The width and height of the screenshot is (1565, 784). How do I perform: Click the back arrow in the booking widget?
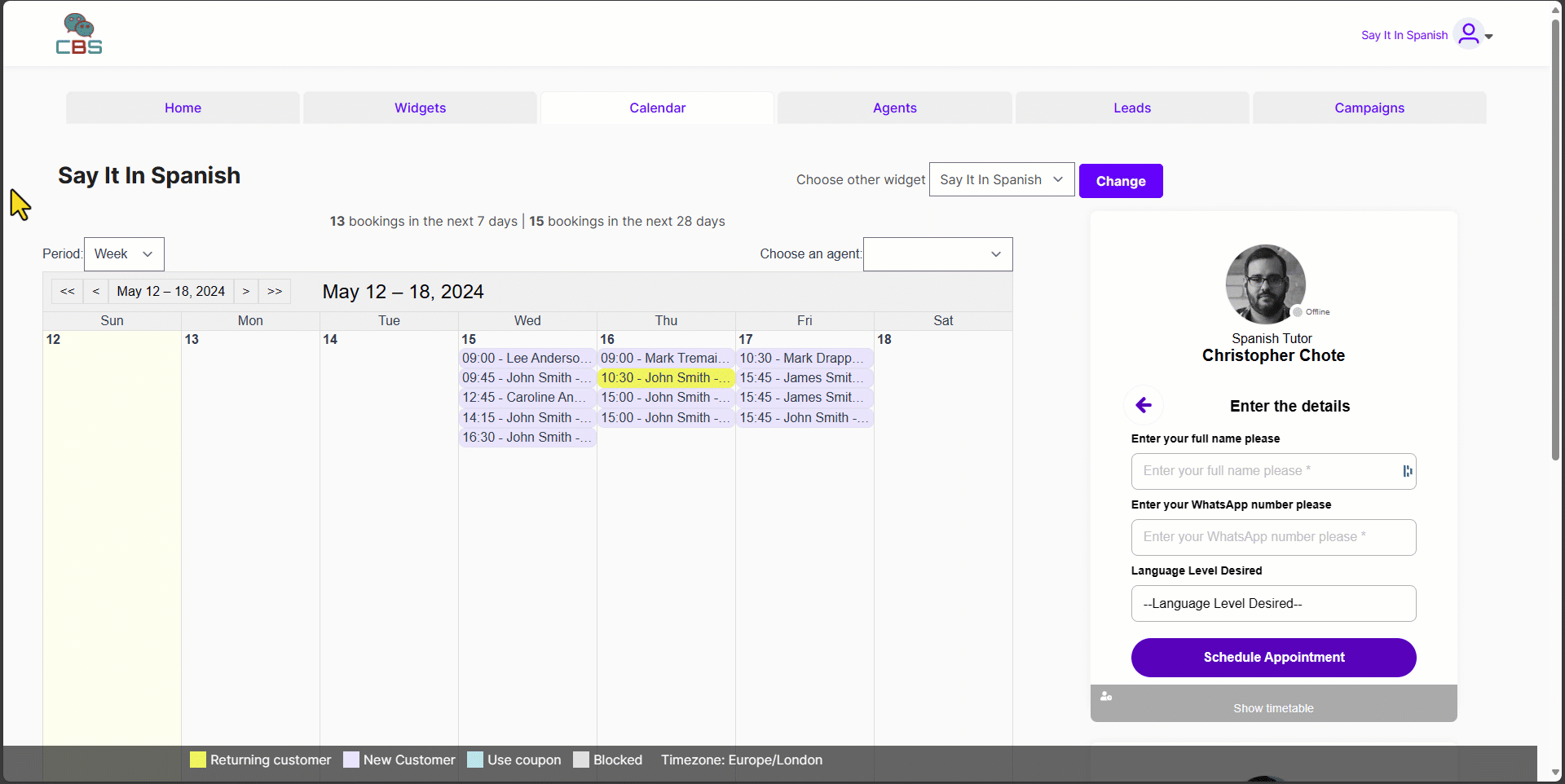coord(1144,405)
